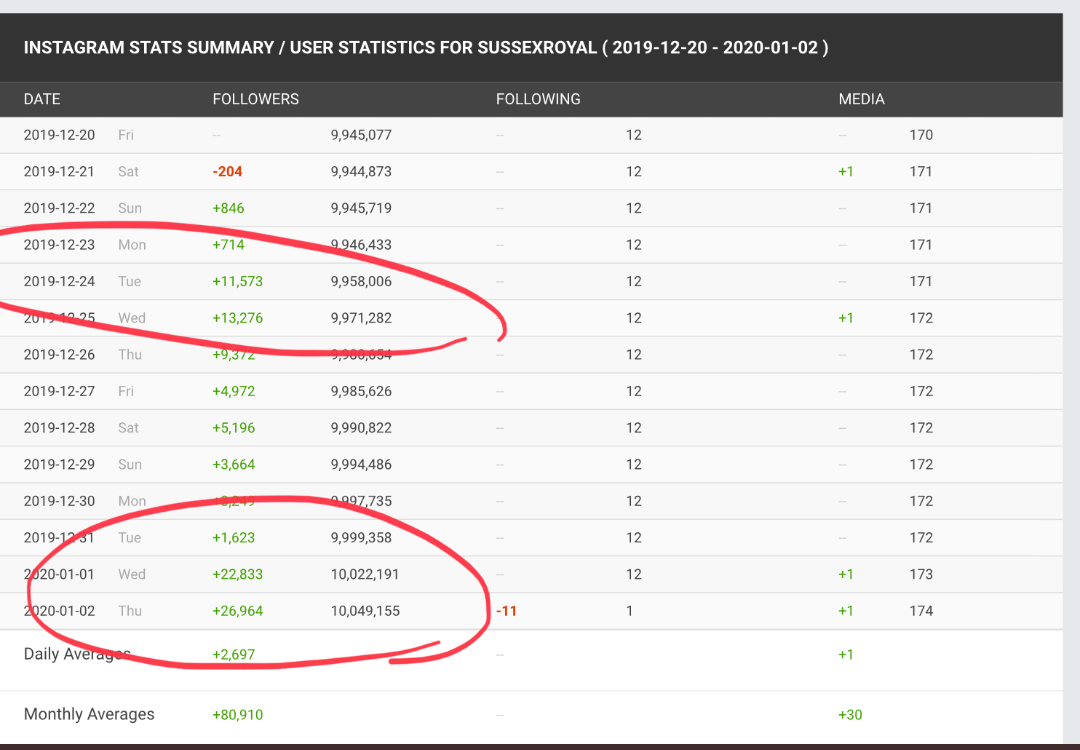Select the +846 follower gain value
The image size is (1080, 750).
click(x=228, y=208)
